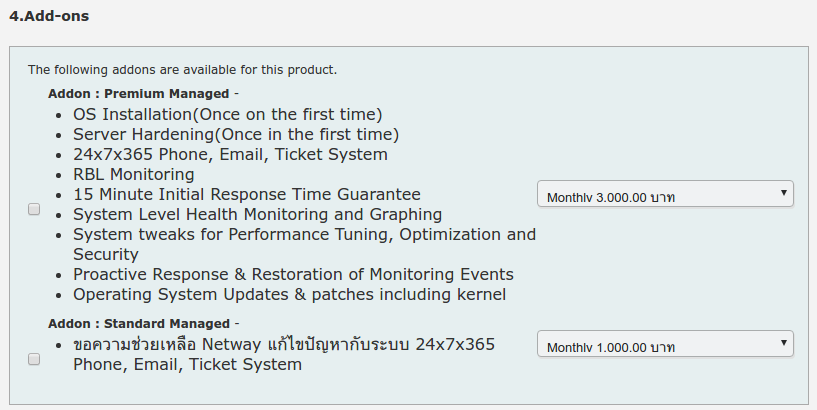Select the 24x7x365 Phone, Email Premium item
Screen dimensions: 817x410
point(230,155)
